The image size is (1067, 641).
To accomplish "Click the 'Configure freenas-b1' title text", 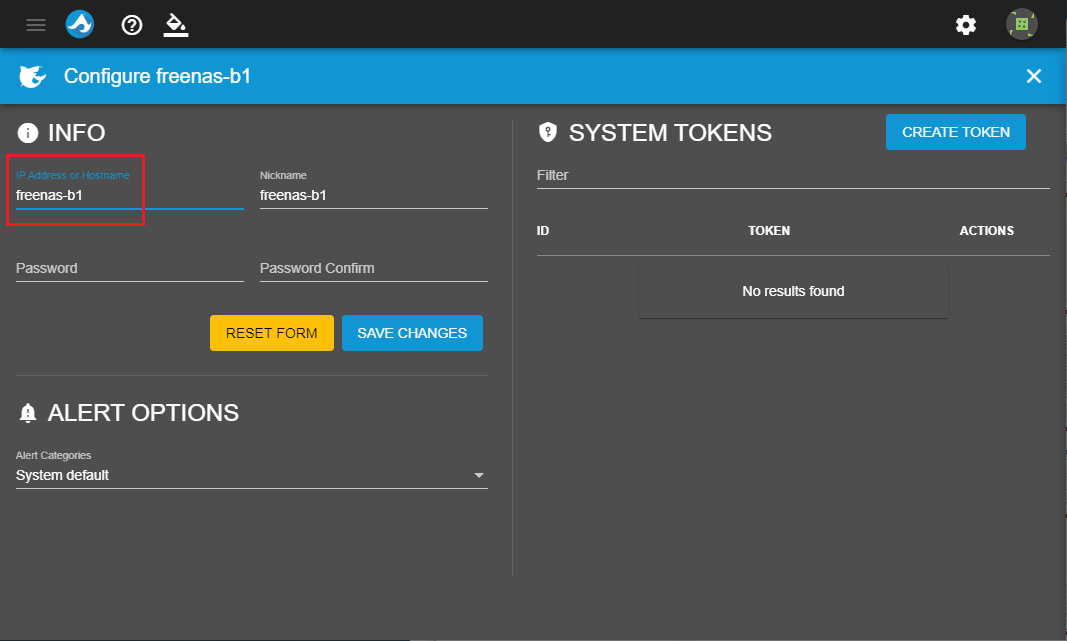I will click(157, 76).
